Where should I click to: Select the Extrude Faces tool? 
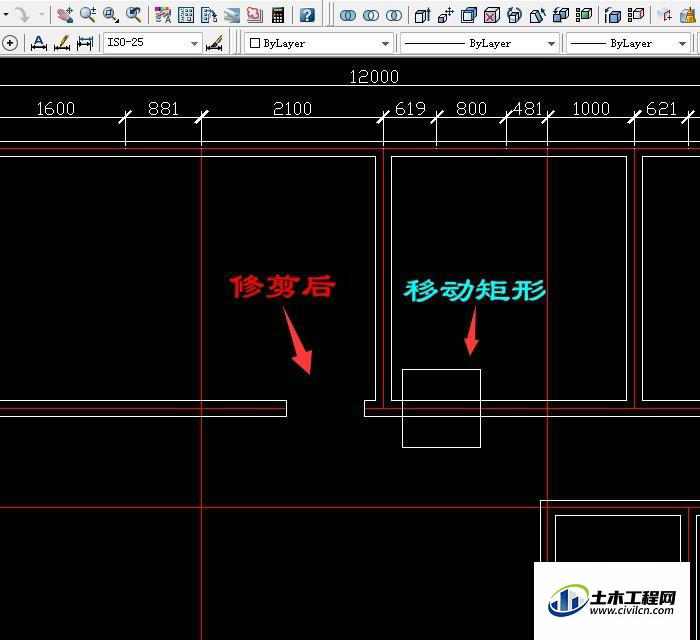pyautogui.click(x=422, y=15)
